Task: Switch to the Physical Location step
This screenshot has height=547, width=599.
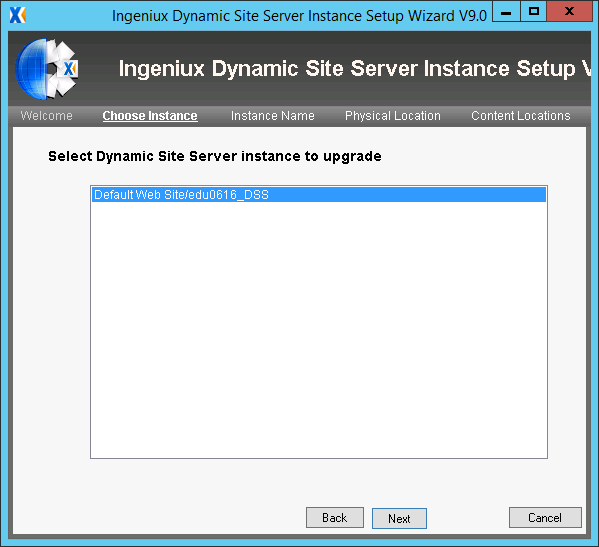Action: 393,116
